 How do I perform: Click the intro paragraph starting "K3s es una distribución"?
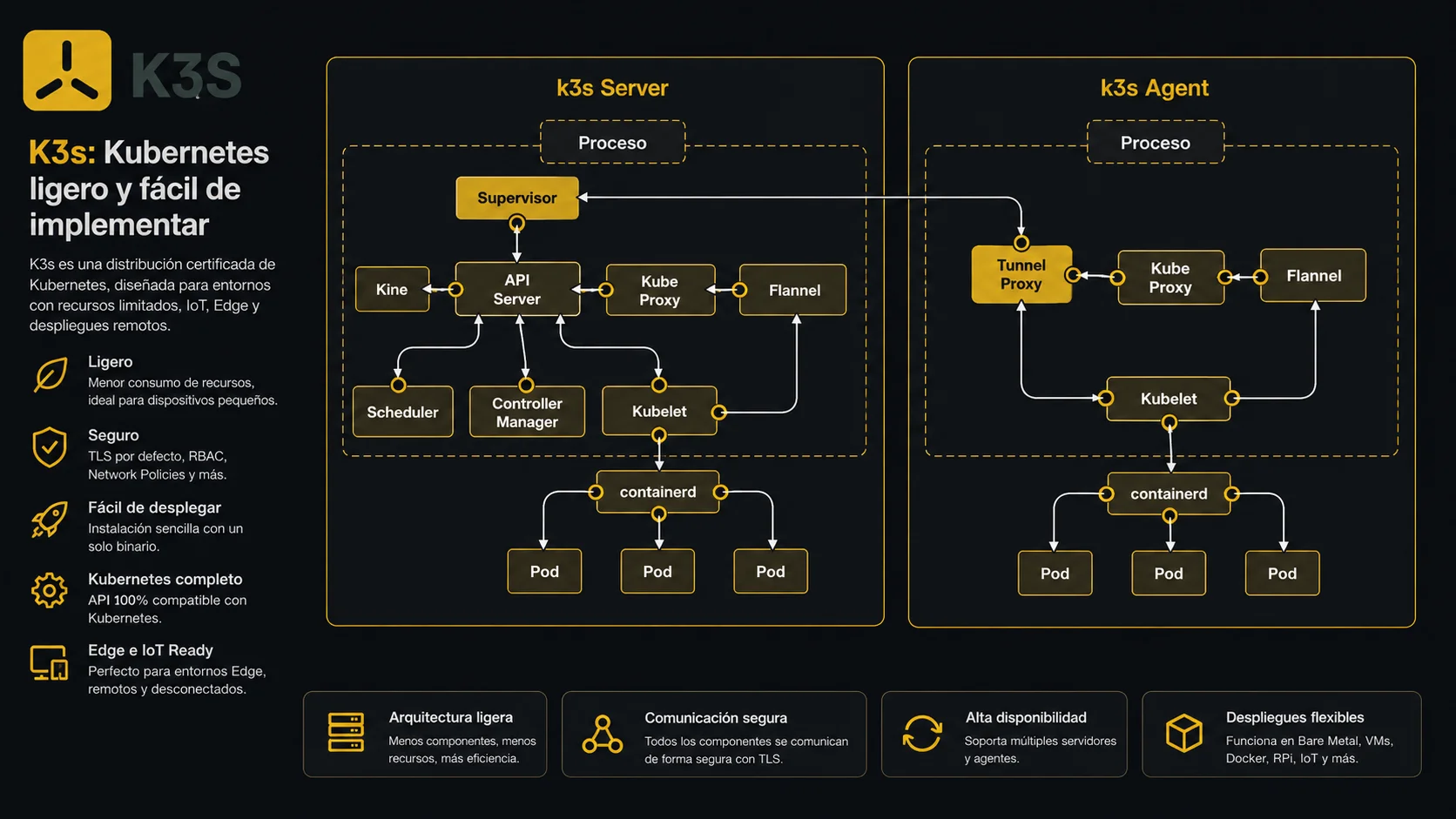pos(152,294)
